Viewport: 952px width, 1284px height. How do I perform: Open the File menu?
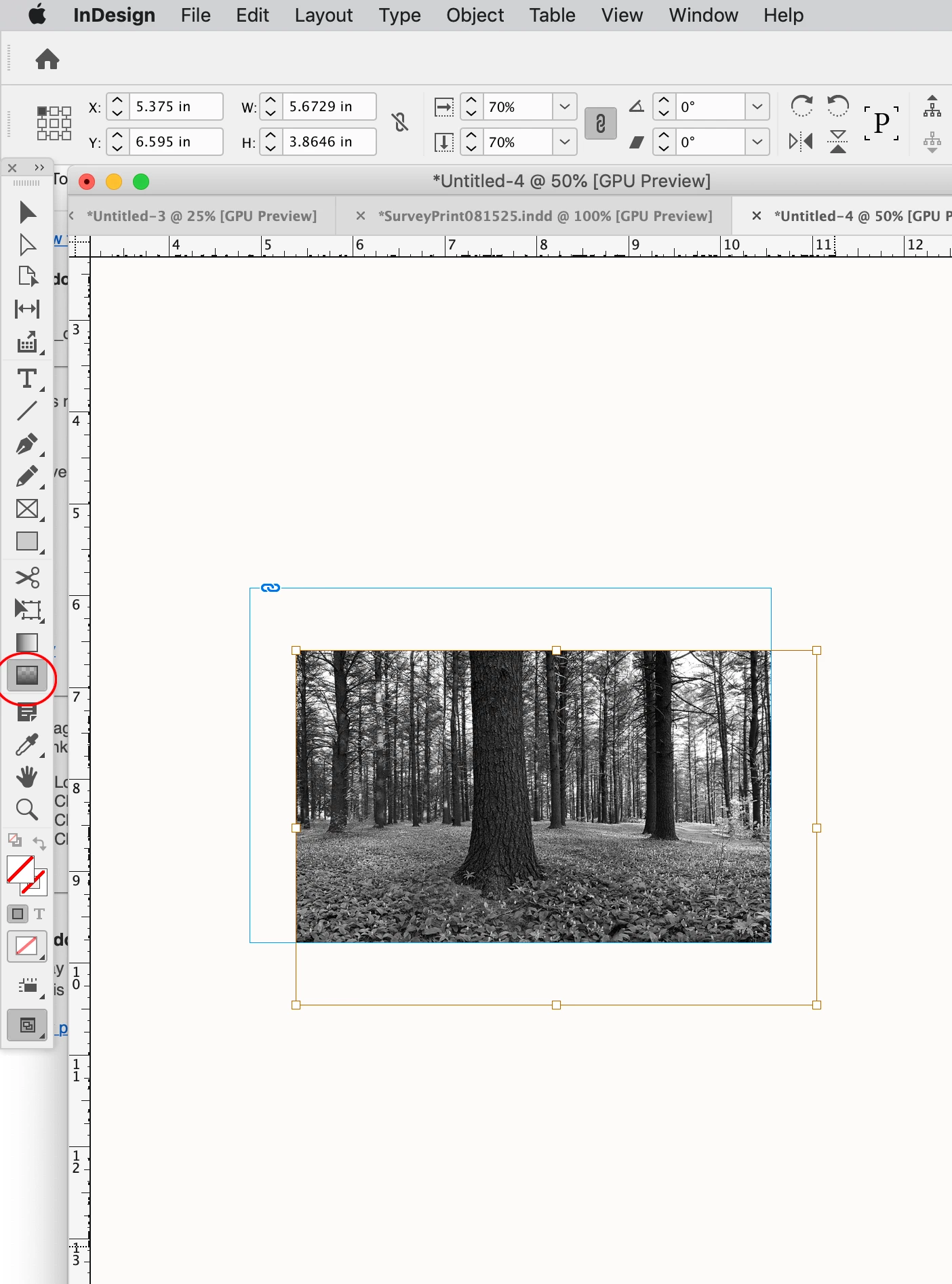(x=195, y=15)
